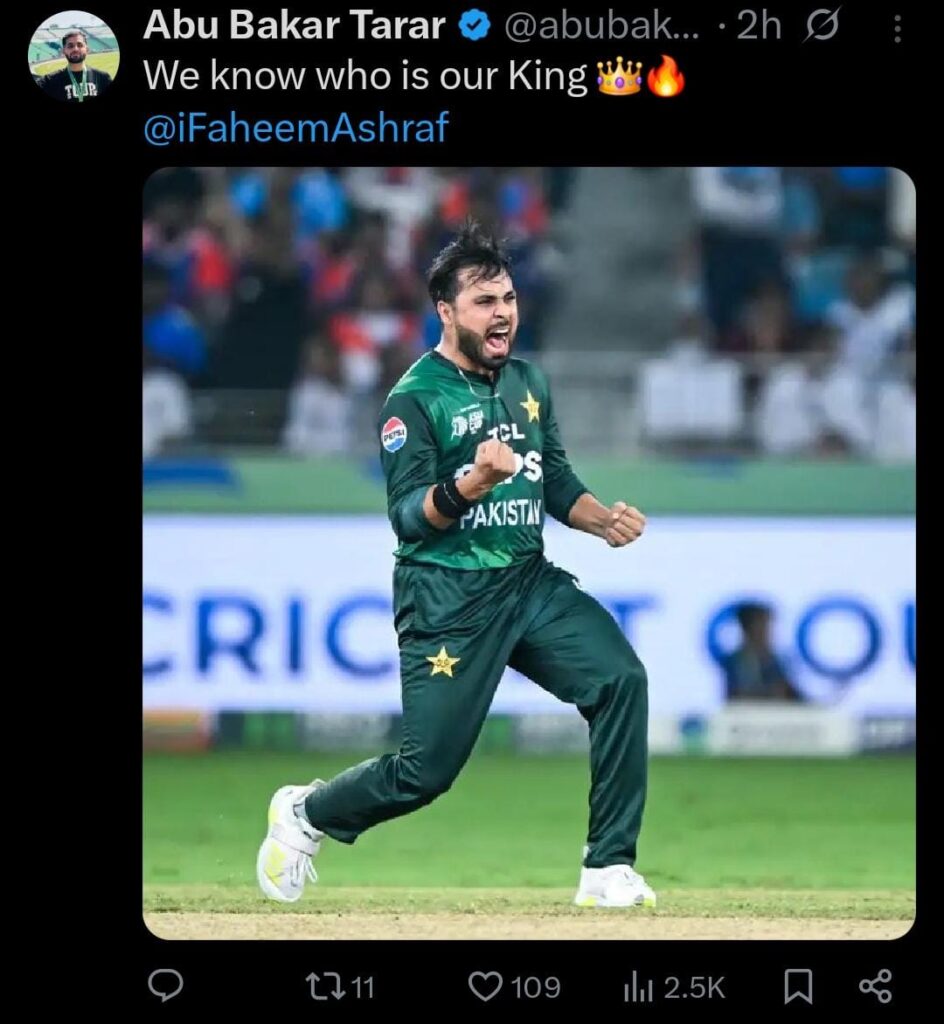Viewport: 944px width, 1024px height.
Task: Open the reply comment bubble icon
Action: coord(165,986)
